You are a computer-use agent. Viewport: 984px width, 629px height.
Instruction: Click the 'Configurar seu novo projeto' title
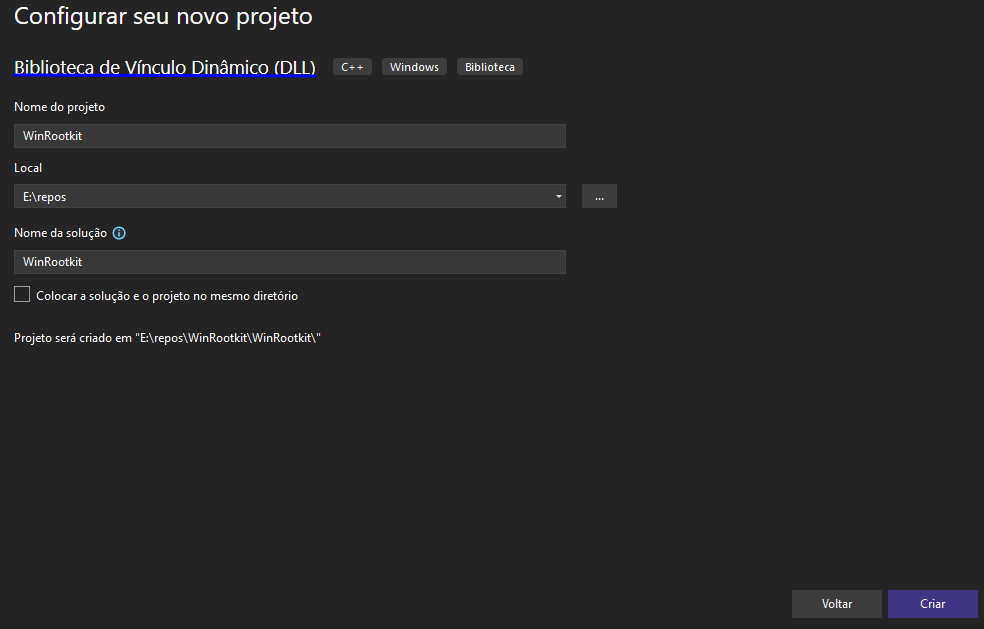tap(163, 17)
